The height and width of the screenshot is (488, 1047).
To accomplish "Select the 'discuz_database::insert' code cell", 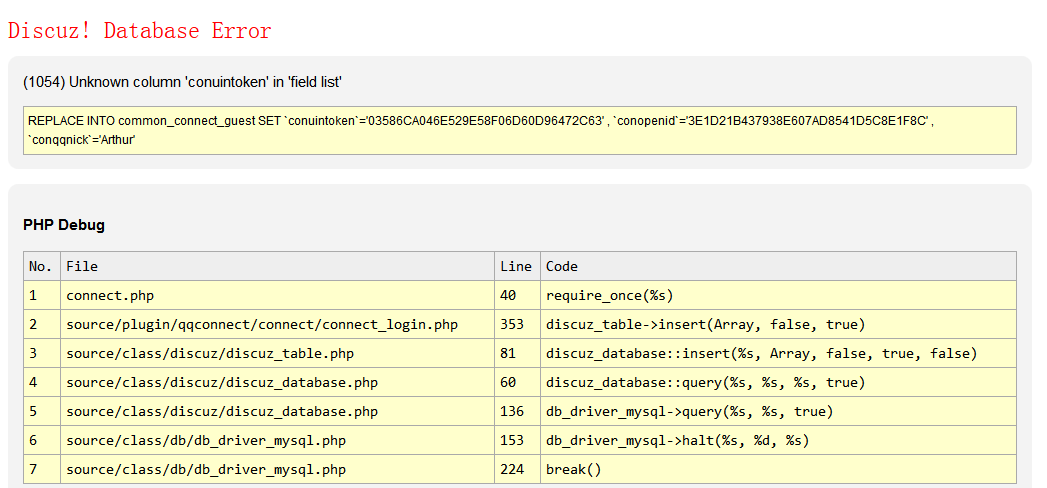I will (779, 353).
